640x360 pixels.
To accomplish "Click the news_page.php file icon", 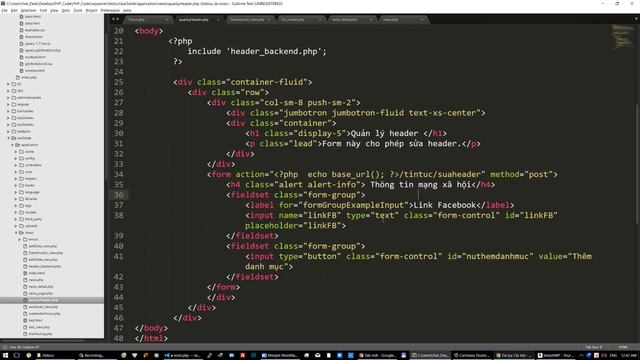I will (25, 293).
